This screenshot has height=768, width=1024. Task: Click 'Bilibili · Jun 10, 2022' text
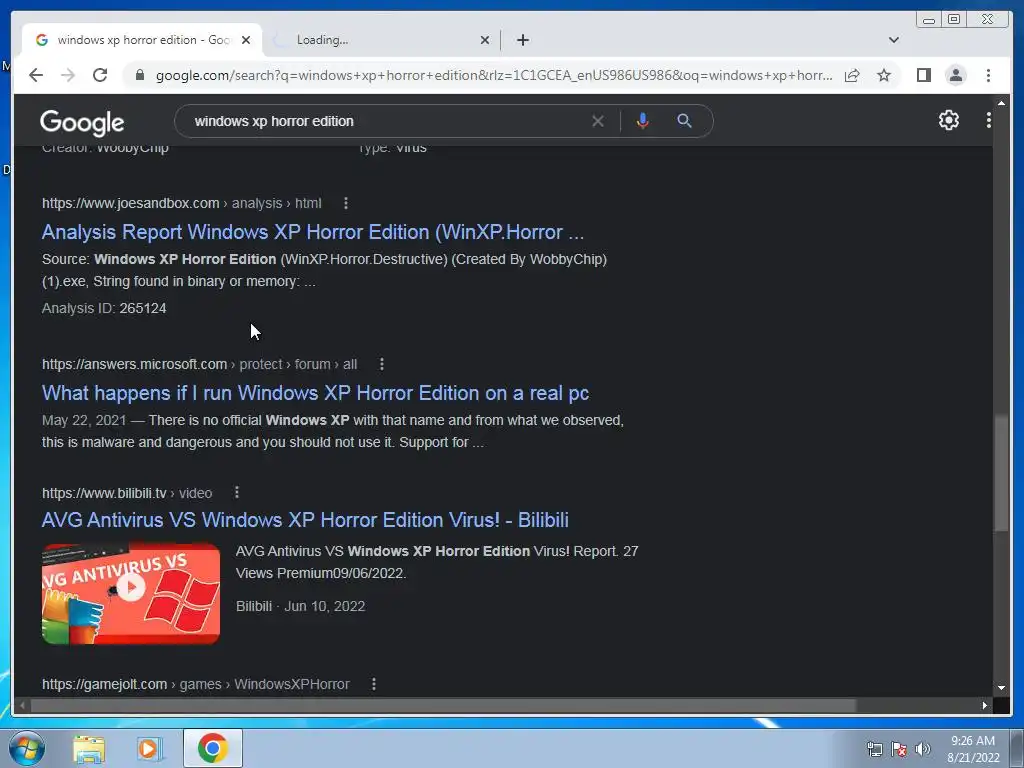[300, 606]
